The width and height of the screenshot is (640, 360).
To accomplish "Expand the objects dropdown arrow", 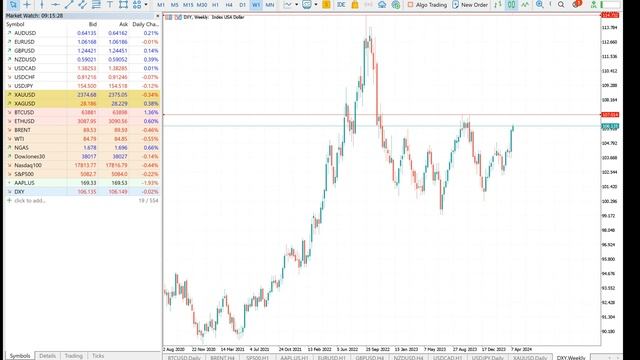I will click(146, 4).
